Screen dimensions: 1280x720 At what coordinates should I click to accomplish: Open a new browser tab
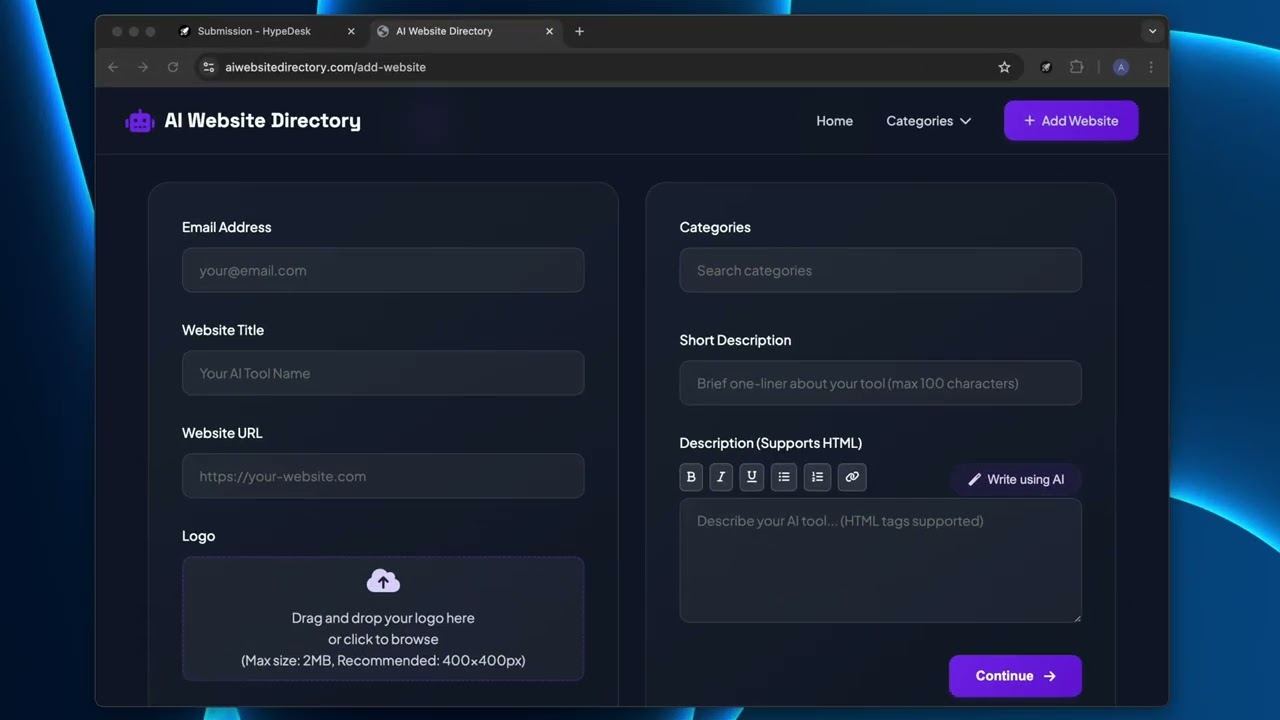click(x=579, y=31)
